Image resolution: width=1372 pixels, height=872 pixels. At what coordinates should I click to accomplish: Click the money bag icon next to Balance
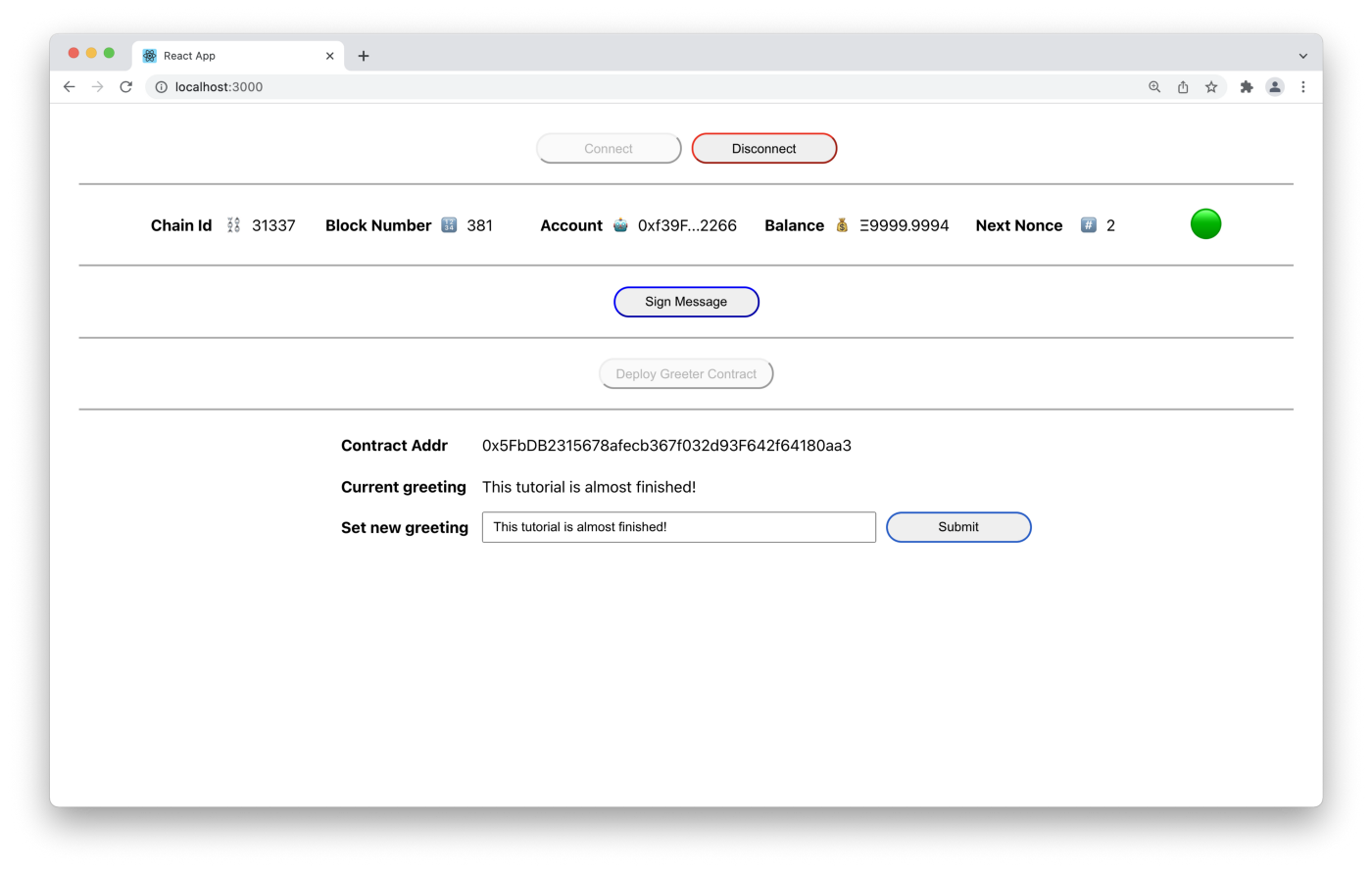(842, 224)
